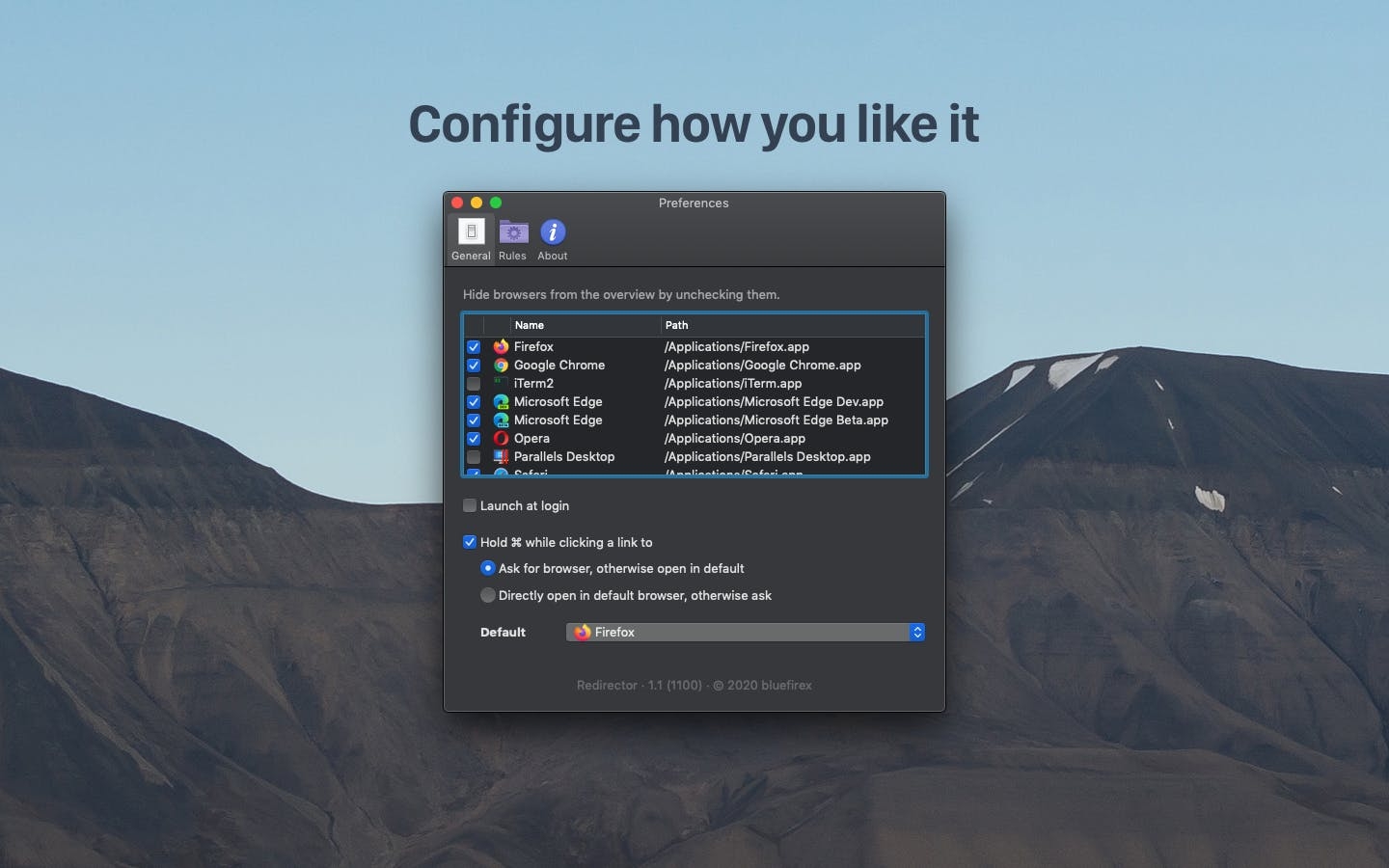Sort the list by Name column header
1389x868 pixels.
coord(586,325)
